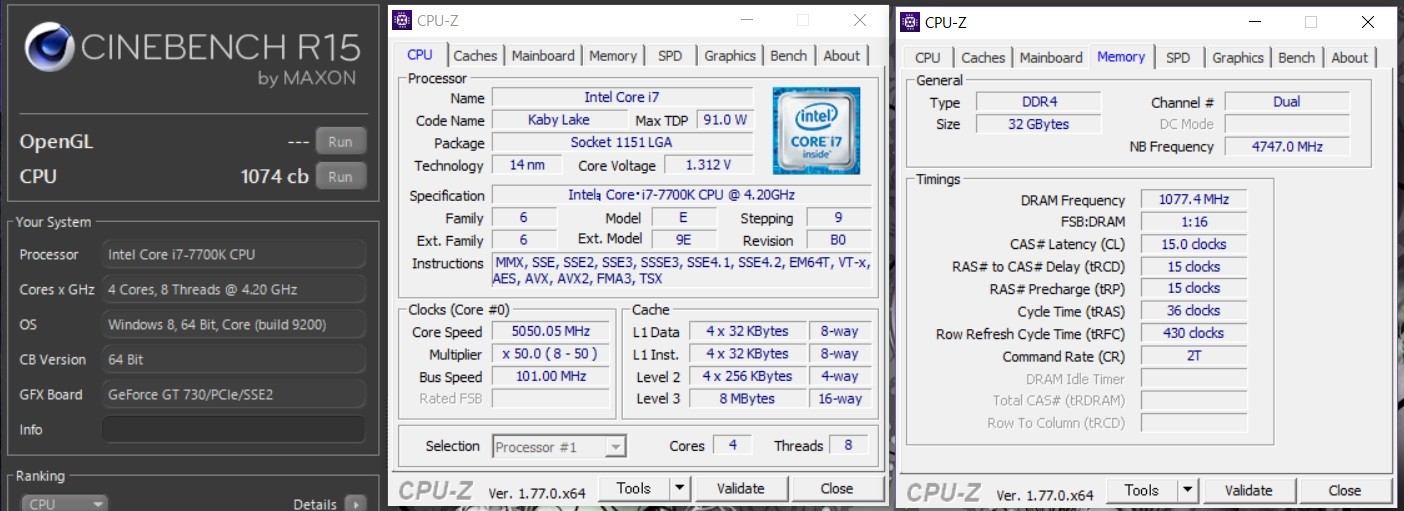Screen dimensions: 1404x511
Task: Click the Intel Core i7 badge image
Action: [x=815, y=129]
